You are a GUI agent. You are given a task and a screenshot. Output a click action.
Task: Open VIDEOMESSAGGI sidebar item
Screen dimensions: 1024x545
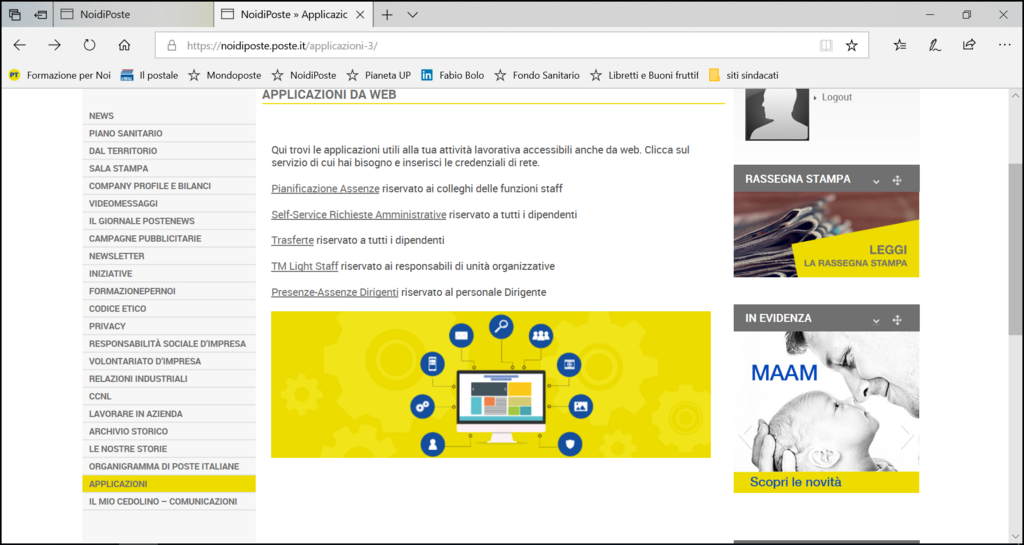point(168,204)
